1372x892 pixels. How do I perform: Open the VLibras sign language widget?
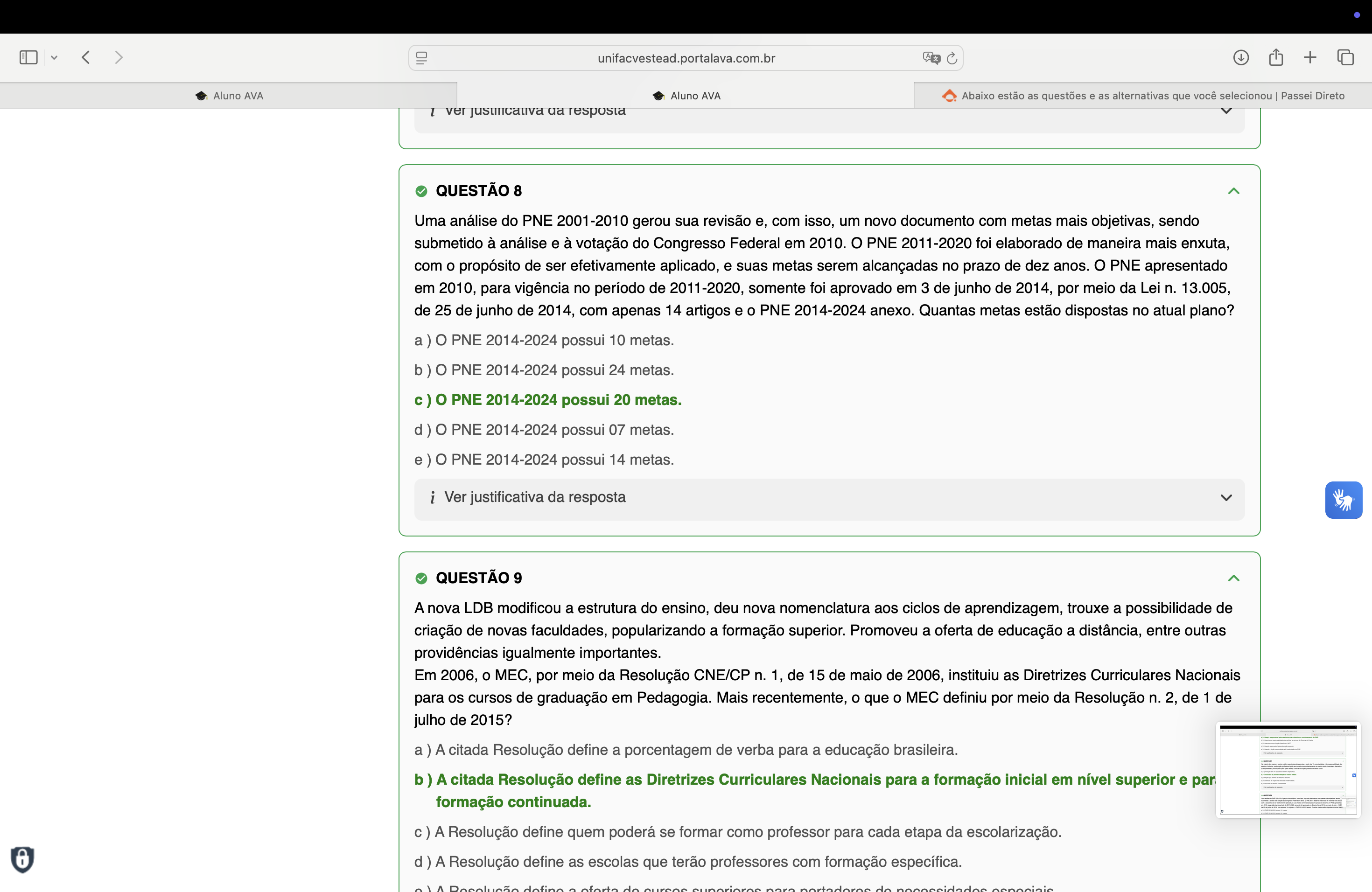click(x=1343, y=500)
